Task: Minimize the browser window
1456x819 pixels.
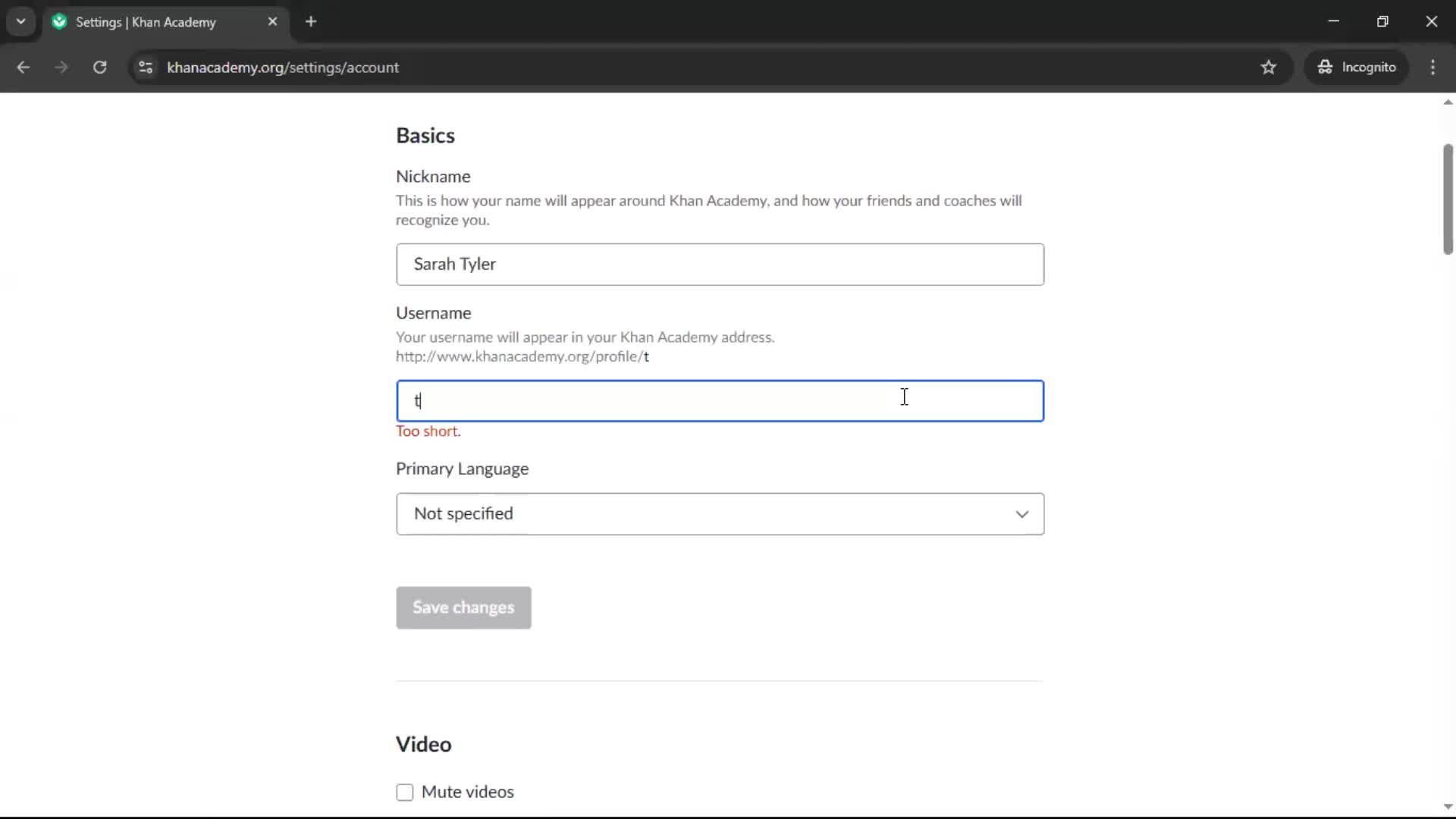Action: coord(1334,21)
